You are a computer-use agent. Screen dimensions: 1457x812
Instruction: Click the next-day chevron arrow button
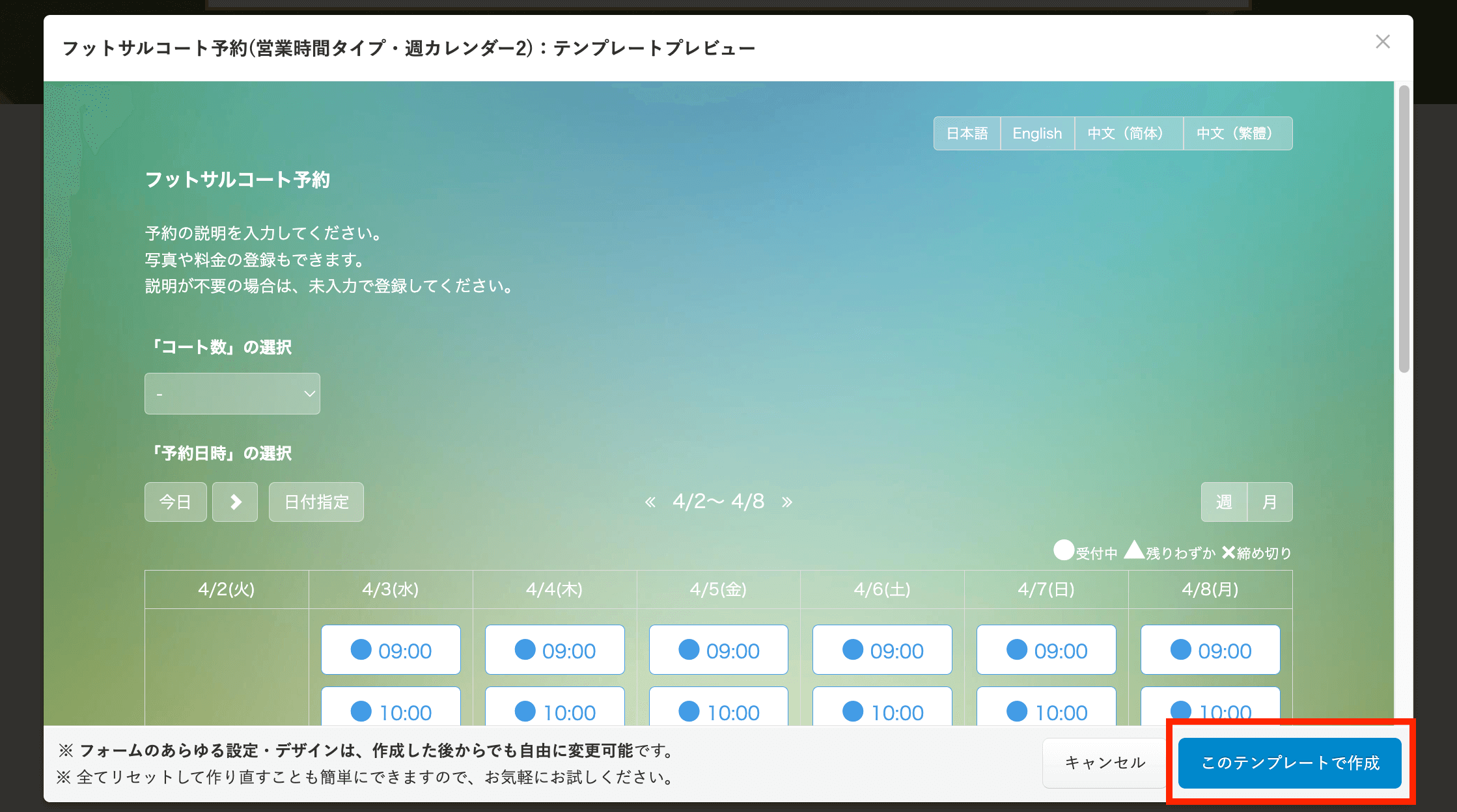[235, 502]
